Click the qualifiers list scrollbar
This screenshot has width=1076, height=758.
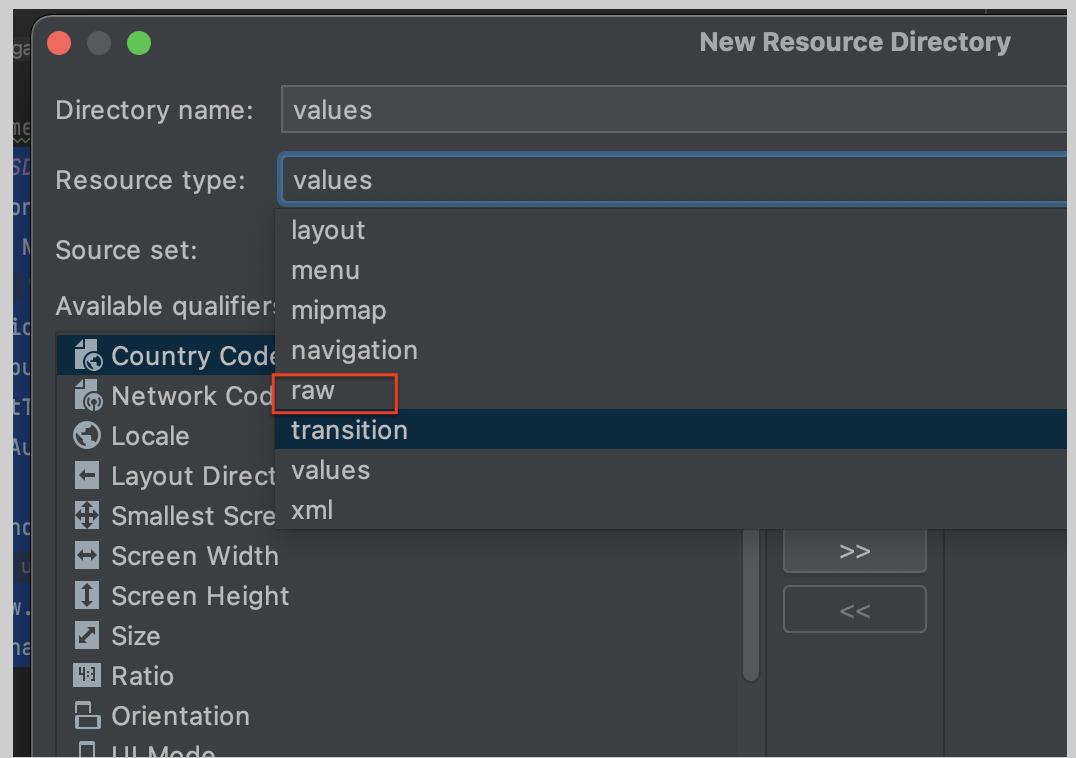pos(751,605)
